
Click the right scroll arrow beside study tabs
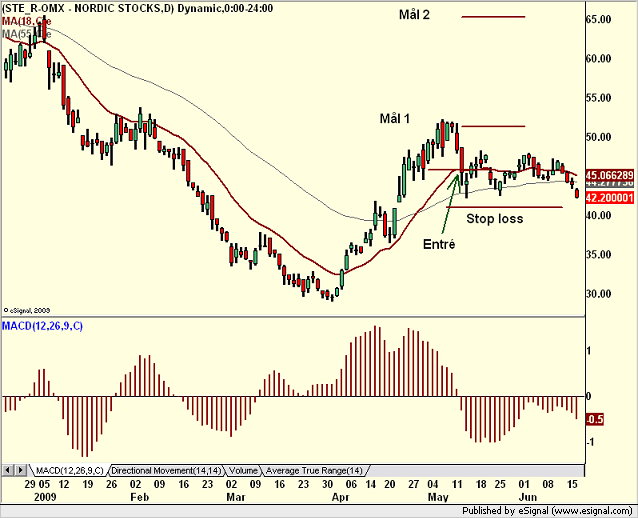(21, 470)
